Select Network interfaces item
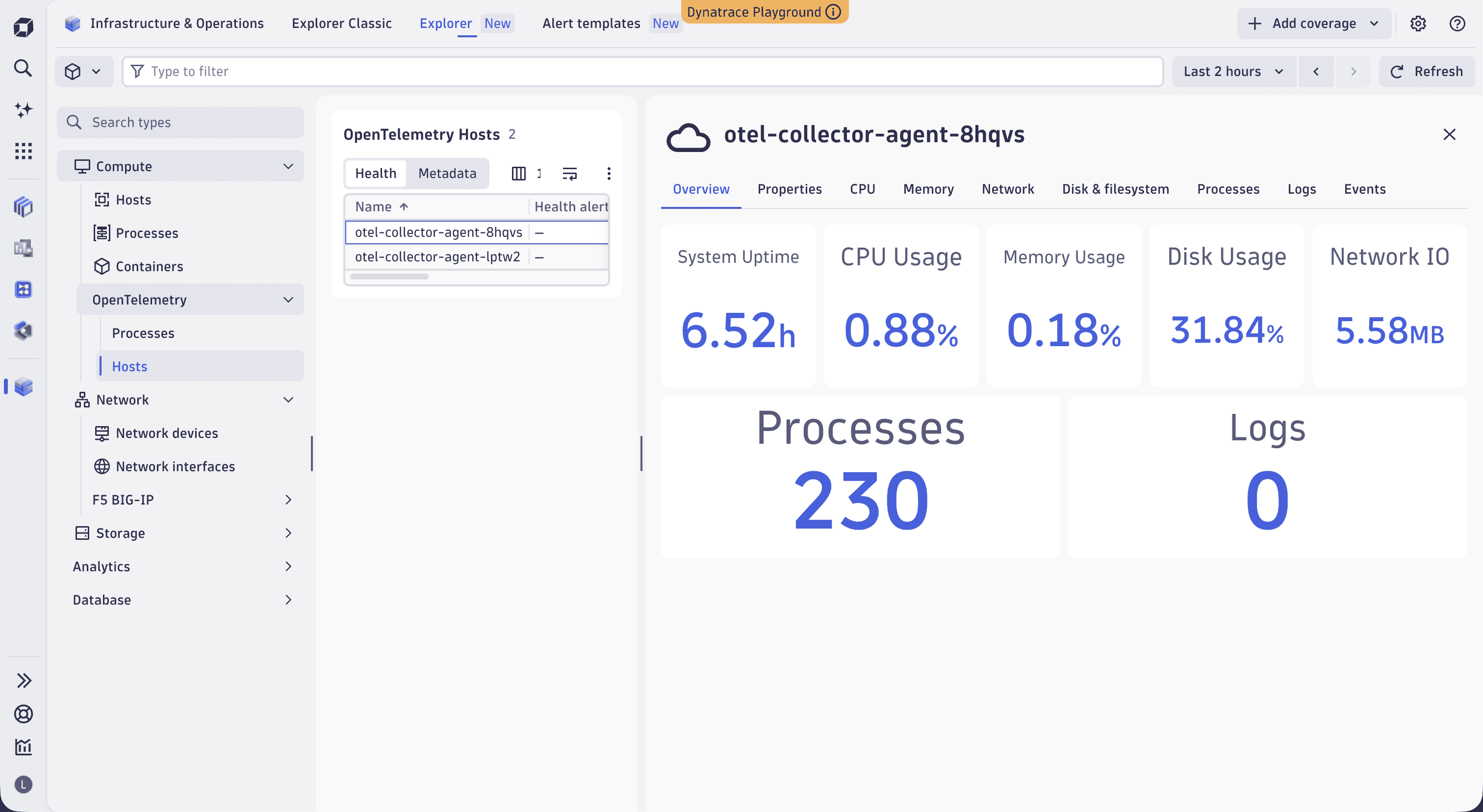 (x=175, y=467)
